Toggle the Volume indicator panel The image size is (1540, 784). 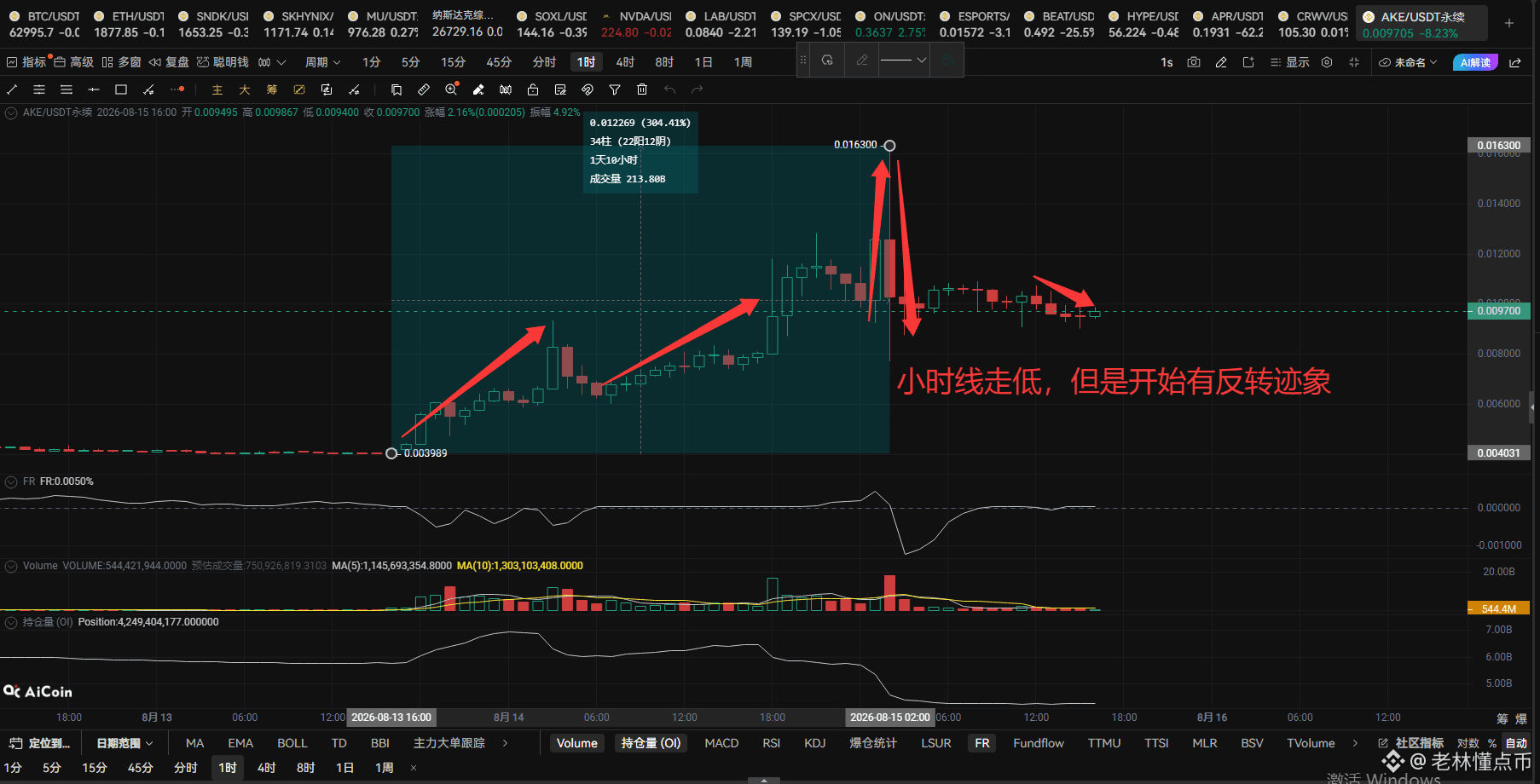(577, 743)
